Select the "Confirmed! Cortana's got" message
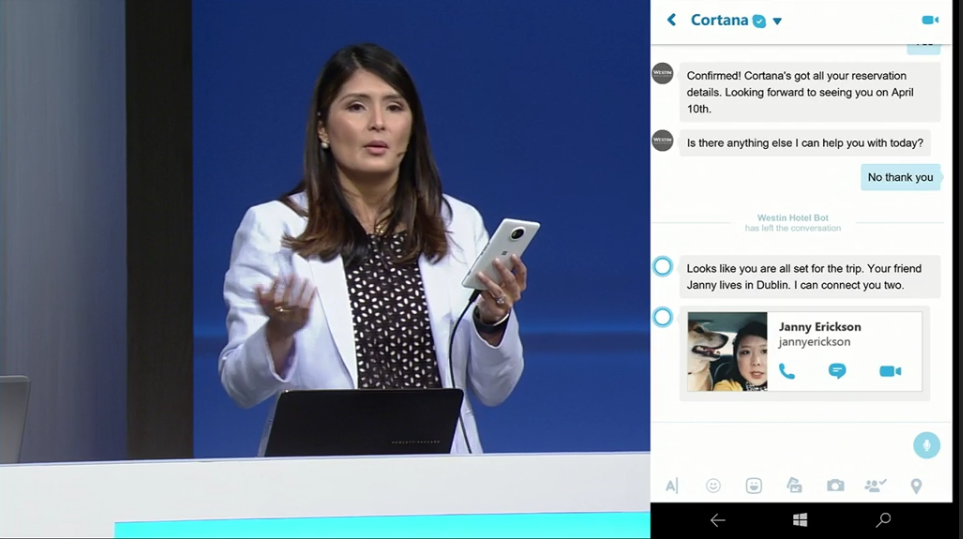Screen dimensions: 963x539 (809, 92)
